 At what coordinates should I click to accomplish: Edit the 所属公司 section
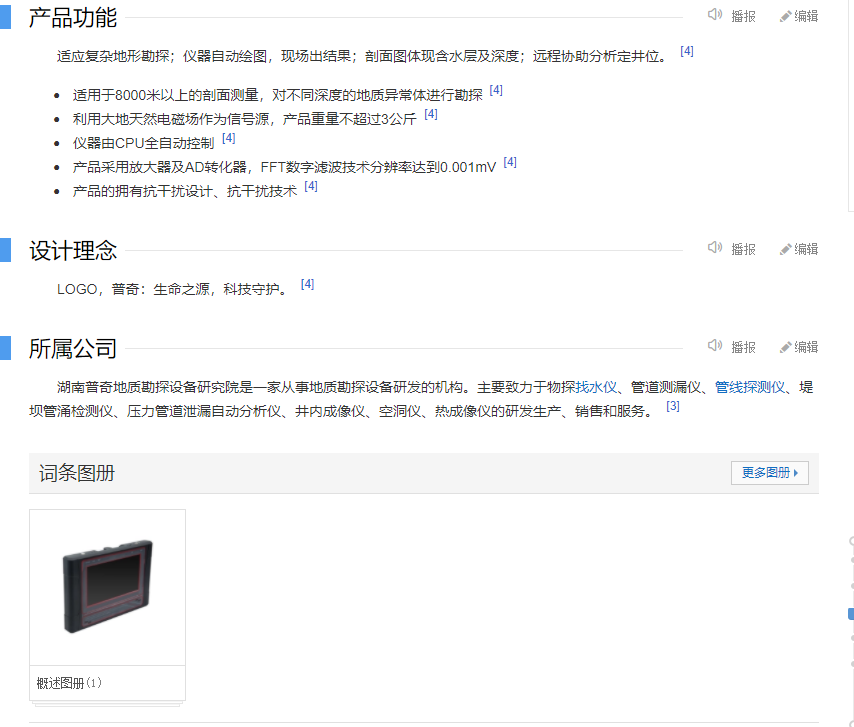tap(799, 347)
